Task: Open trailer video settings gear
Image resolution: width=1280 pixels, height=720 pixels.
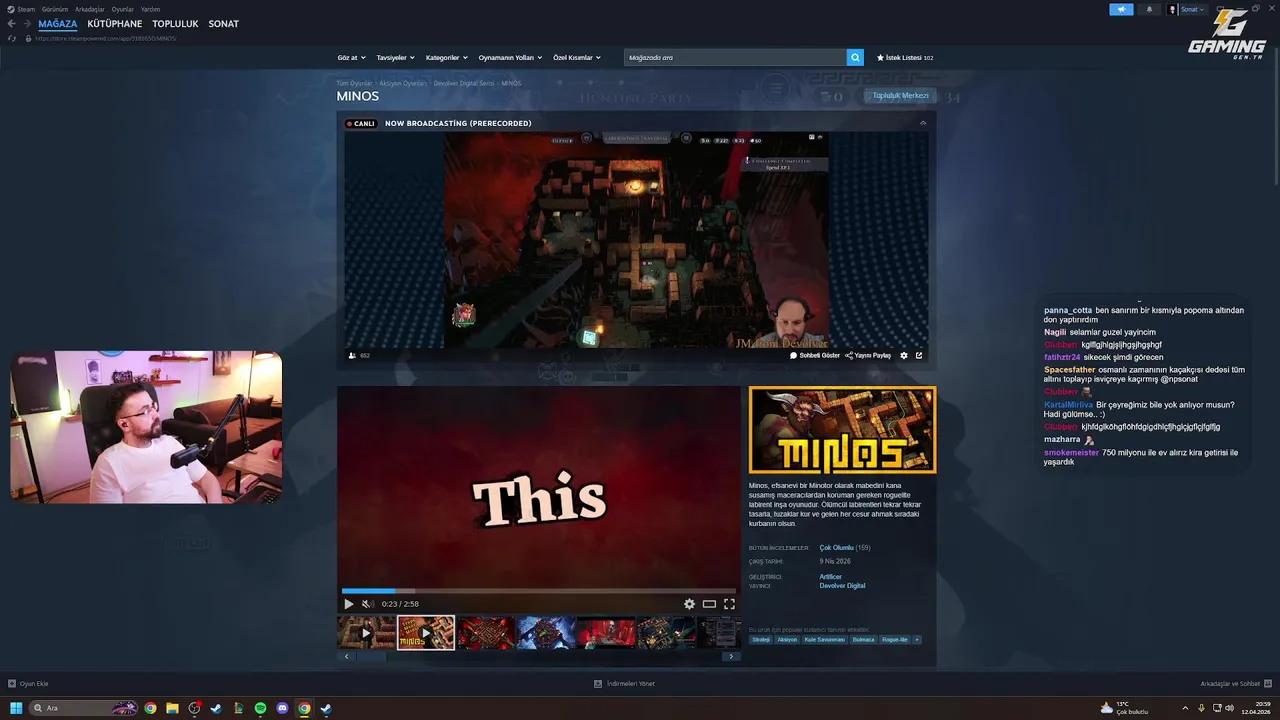Action: [689, 604]
